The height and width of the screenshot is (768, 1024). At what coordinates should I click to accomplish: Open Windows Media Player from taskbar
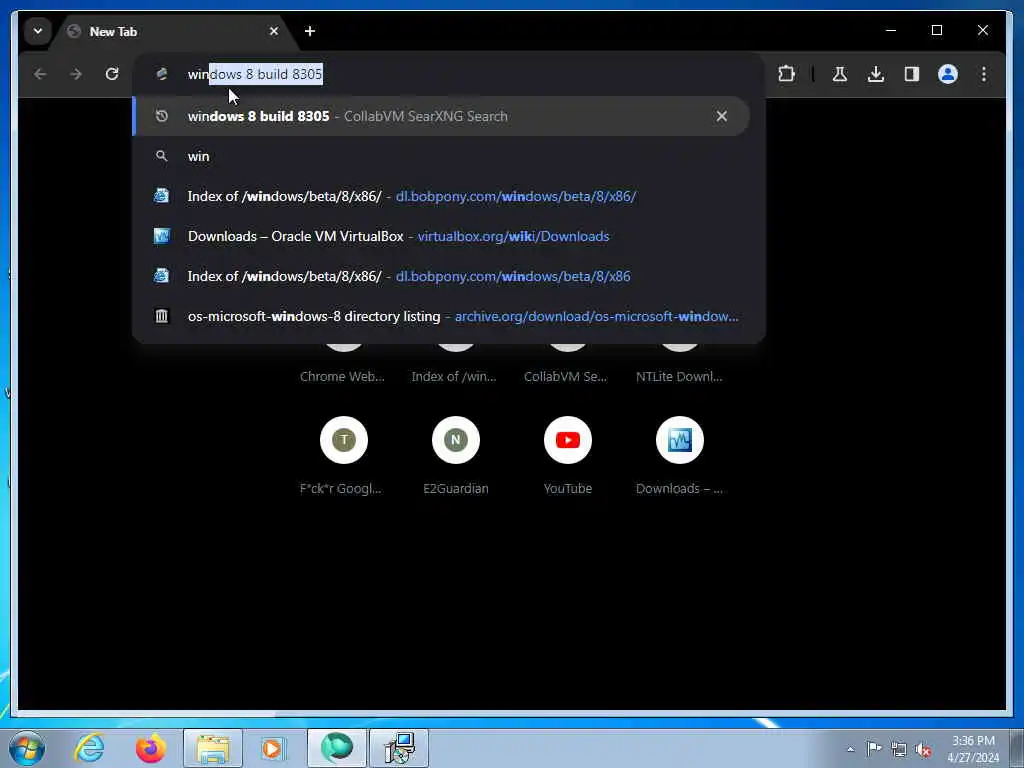(x=274, y=748)
